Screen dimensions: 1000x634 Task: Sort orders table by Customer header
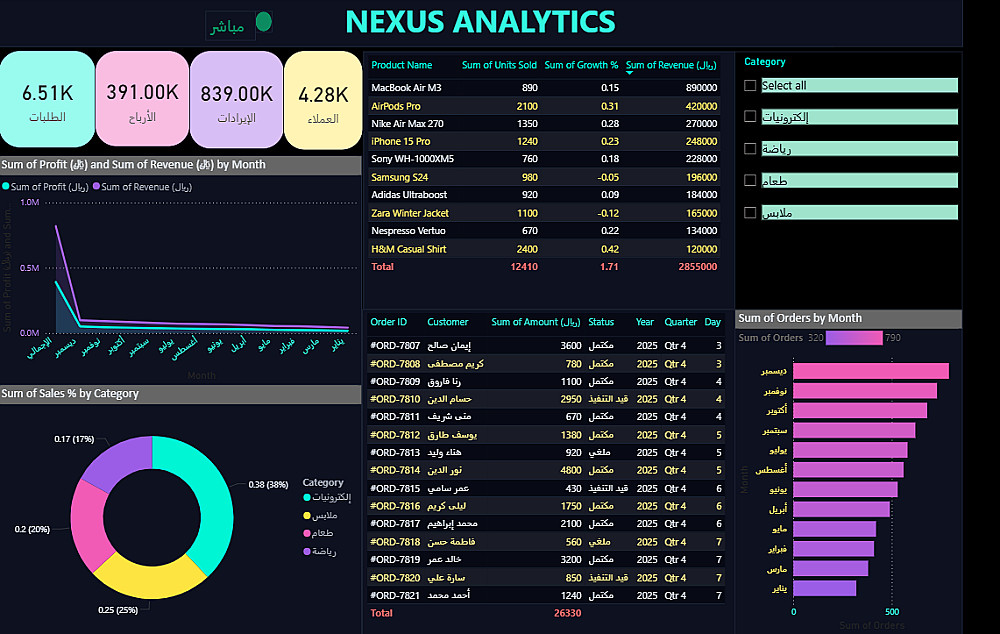pyautogui.click(x=447, y=322)
